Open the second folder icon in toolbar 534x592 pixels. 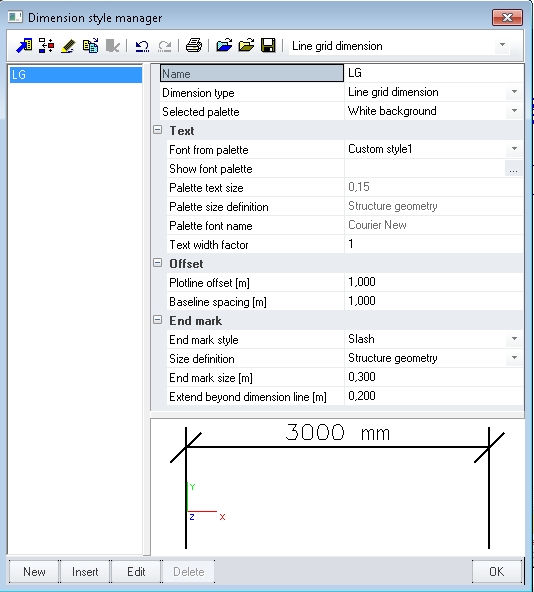click(246, 46)
